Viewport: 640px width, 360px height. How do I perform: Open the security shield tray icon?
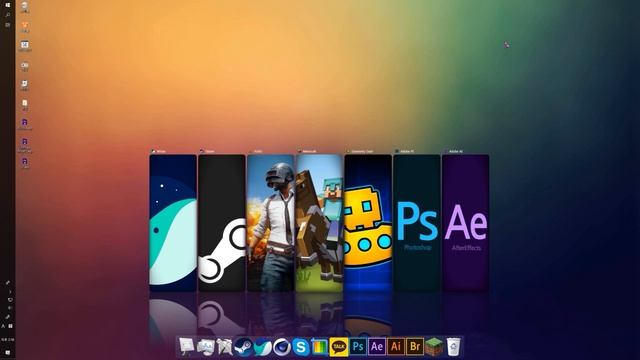(10, 300)
